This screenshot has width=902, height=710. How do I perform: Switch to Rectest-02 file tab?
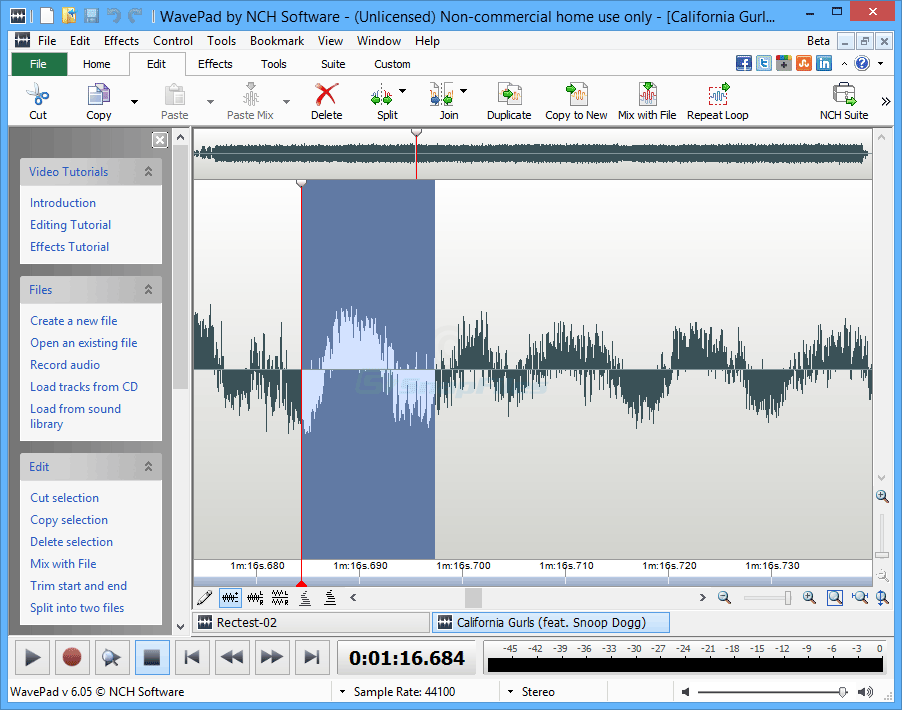(x=311, y=623)
